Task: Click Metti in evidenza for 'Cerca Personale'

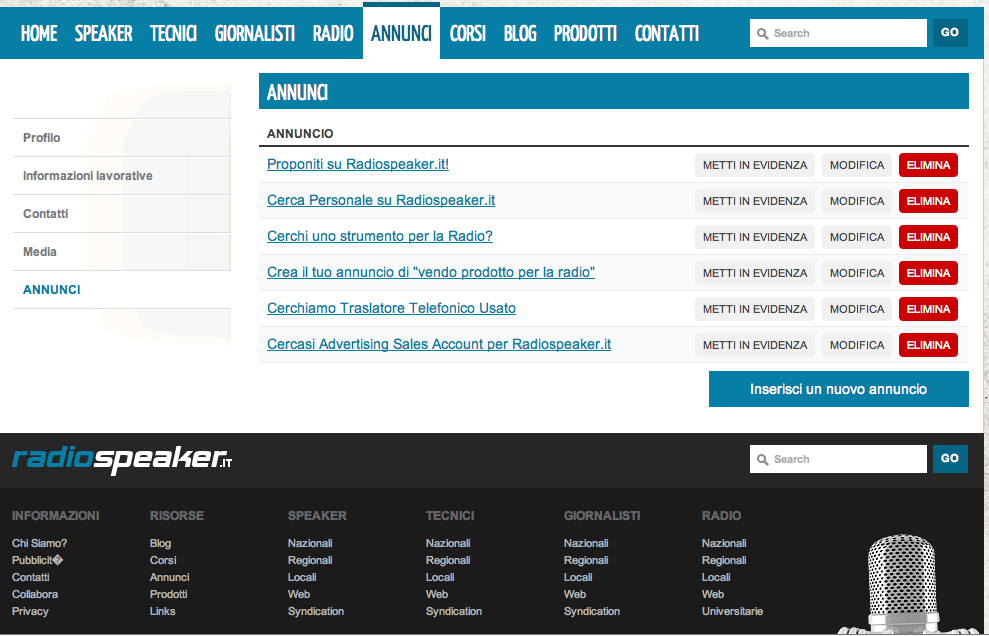Action: 755,201
